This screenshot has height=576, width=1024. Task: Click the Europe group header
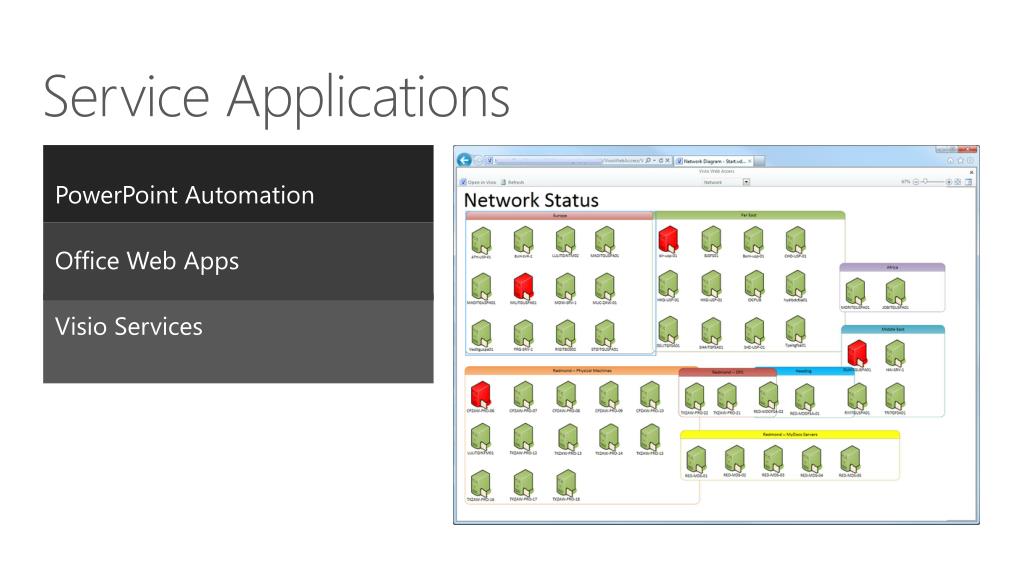click(559, 216)
